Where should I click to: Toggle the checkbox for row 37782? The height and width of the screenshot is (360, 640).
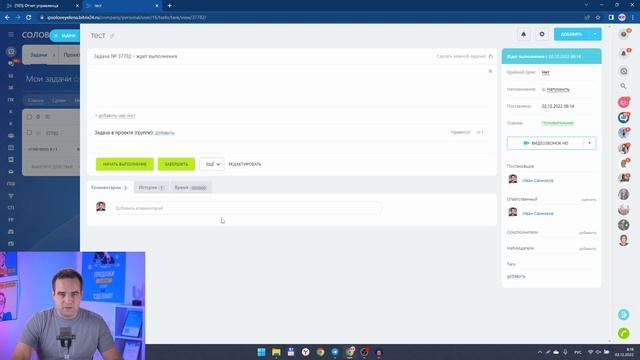(29, 133)
